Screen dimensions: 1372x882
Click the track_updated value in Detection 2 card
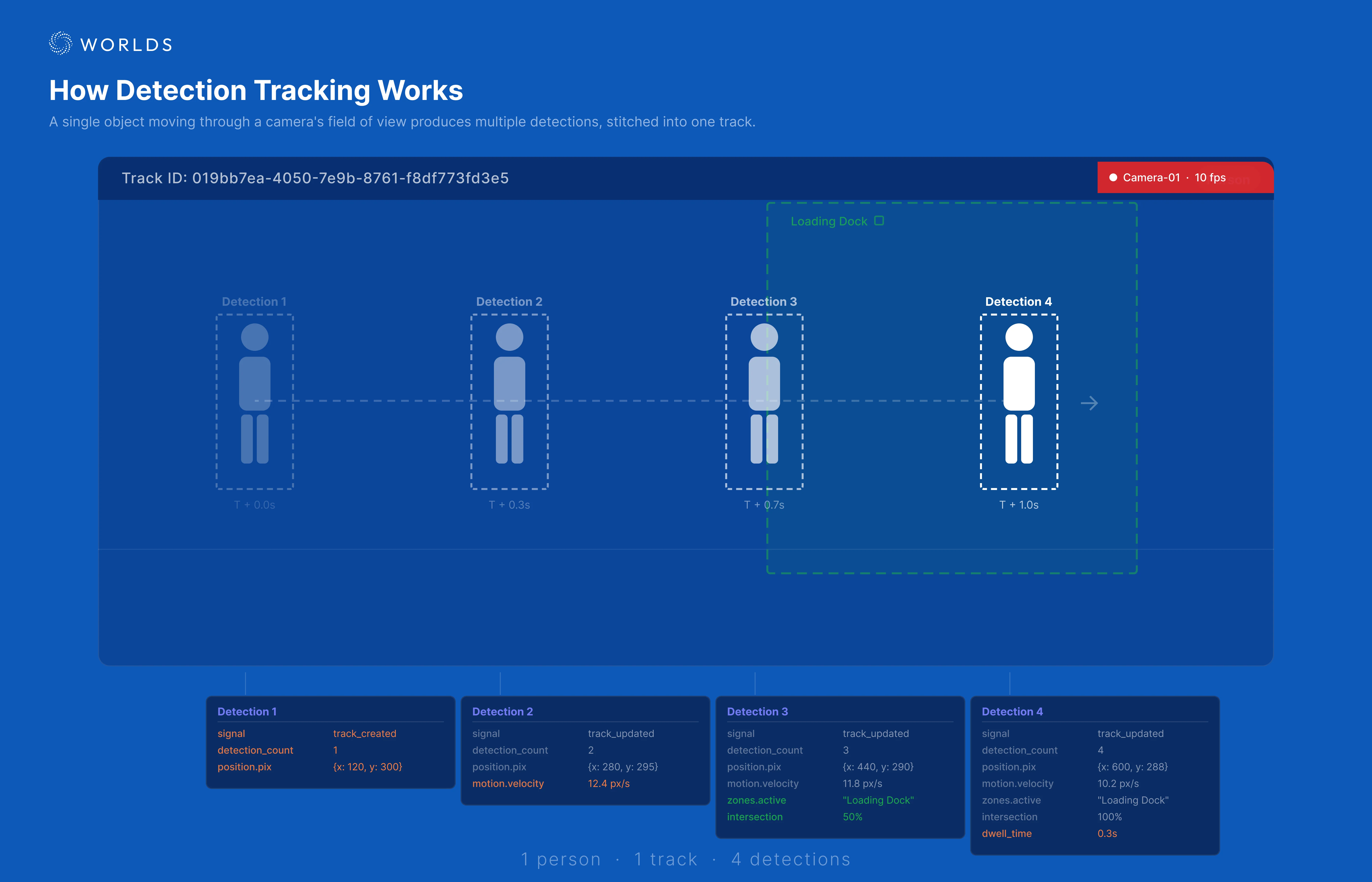[621, 734]
